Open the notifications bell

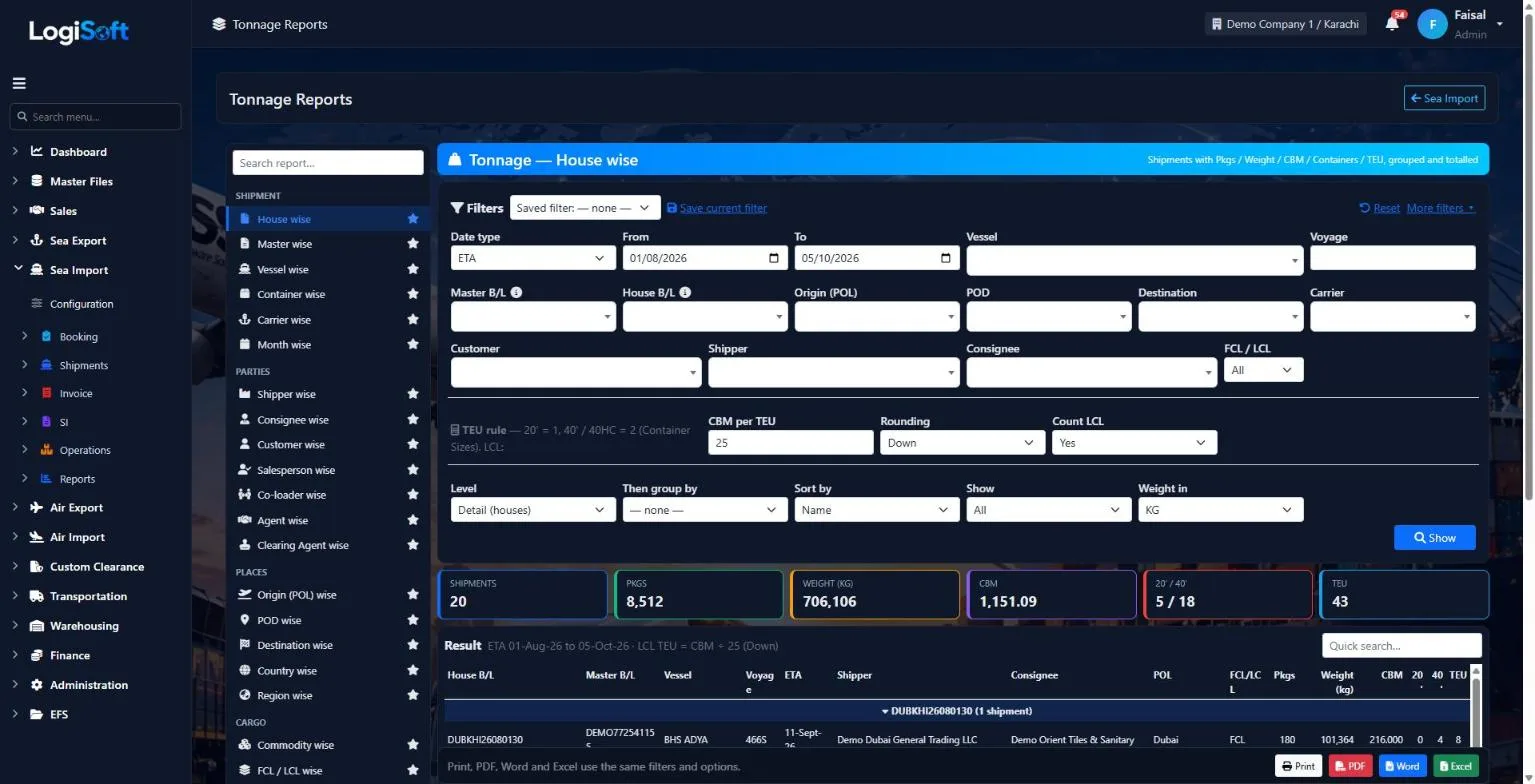click(x=1392, y=23)
